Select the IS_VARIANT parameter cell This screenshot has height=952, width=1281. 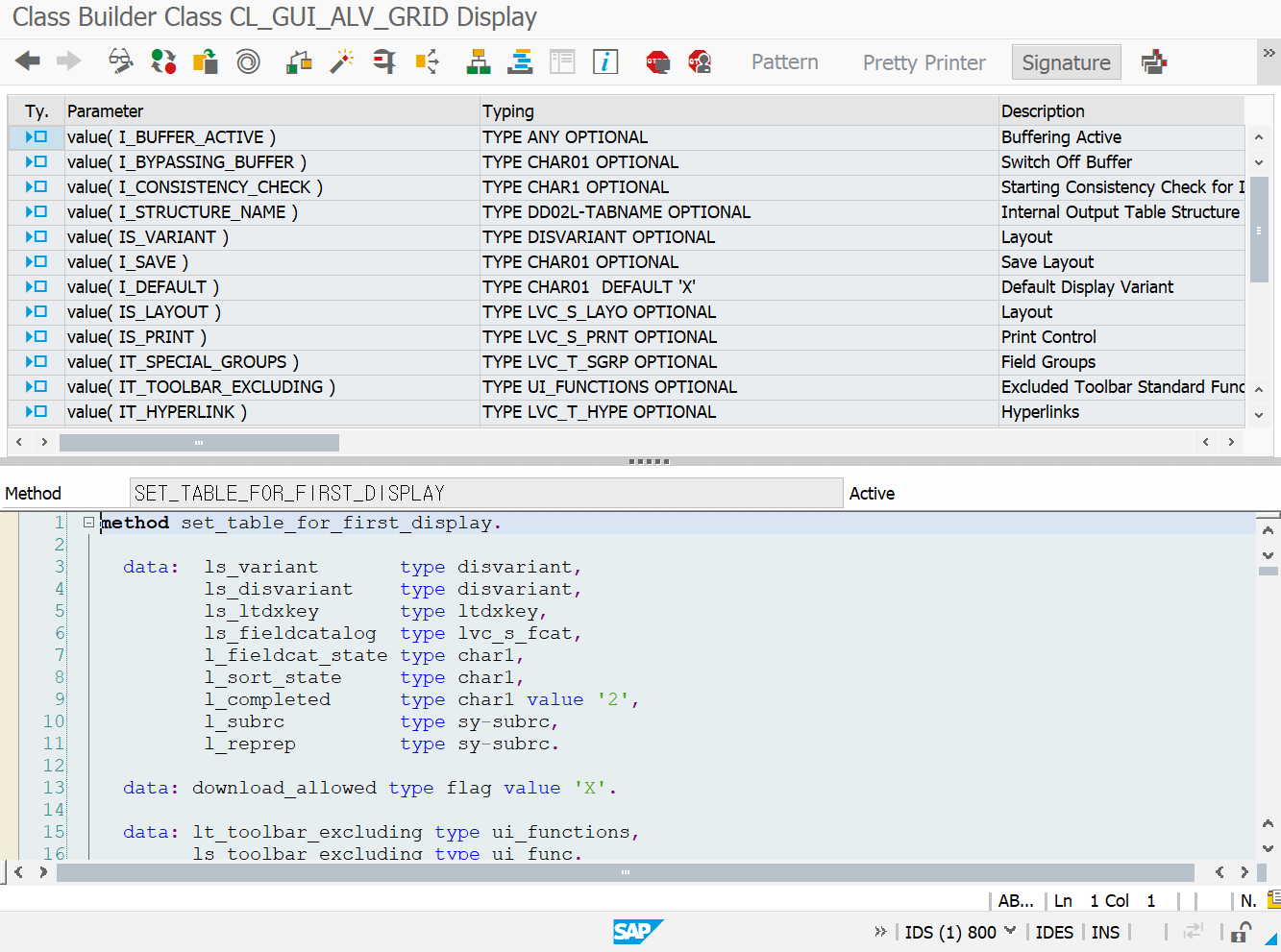272,237
